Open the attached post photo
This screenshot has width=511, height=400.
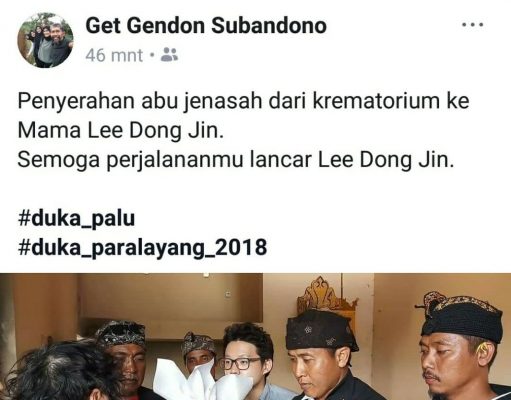[x=255, y=337]
